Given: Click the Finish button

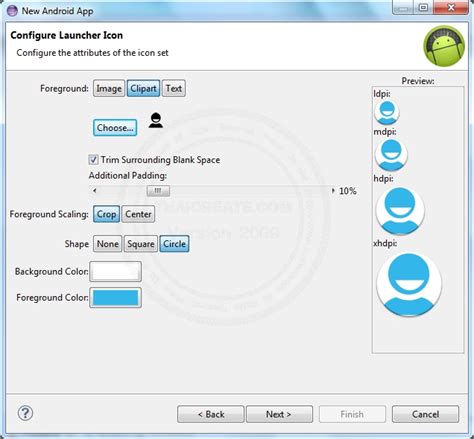Looking at the screenshot, I should point(352,414).
